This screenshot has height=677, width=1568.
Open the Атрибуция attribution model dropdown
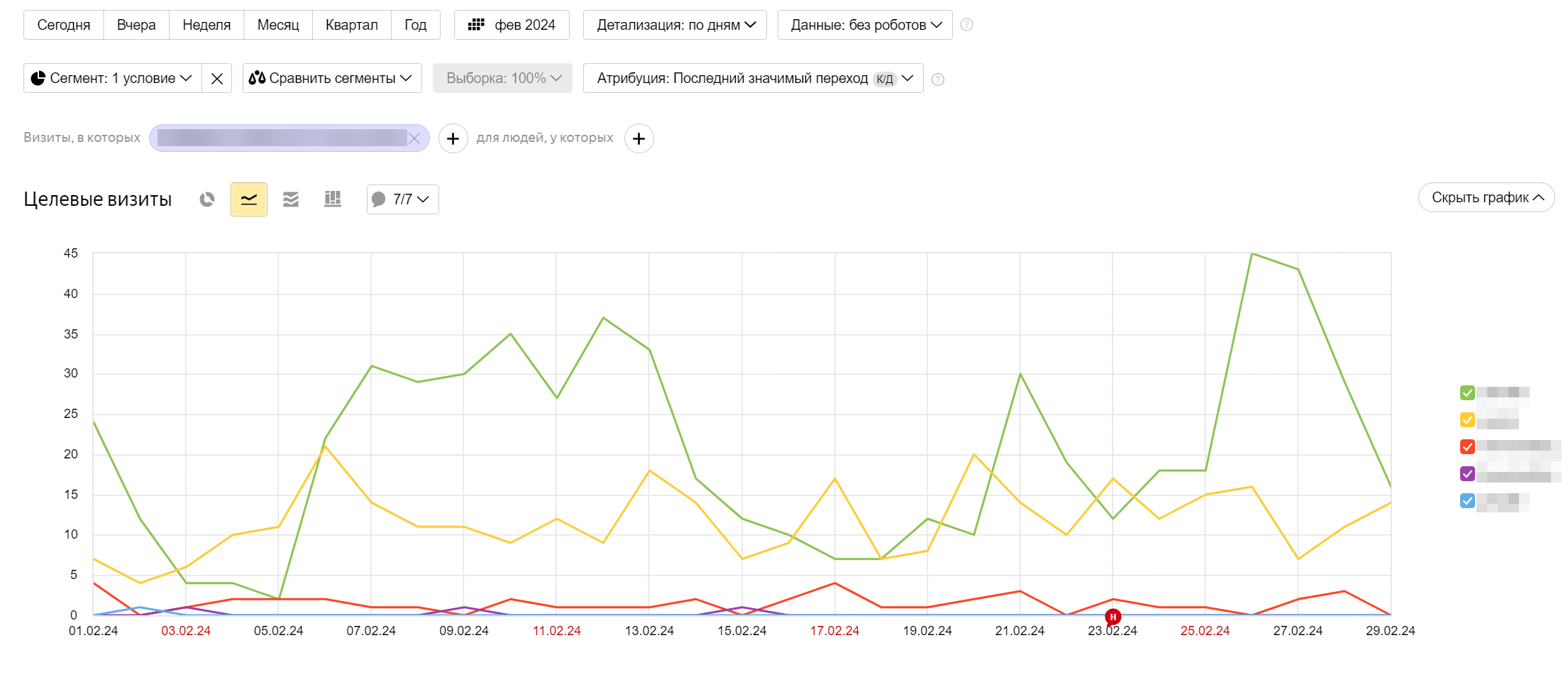tap(753, 79)
